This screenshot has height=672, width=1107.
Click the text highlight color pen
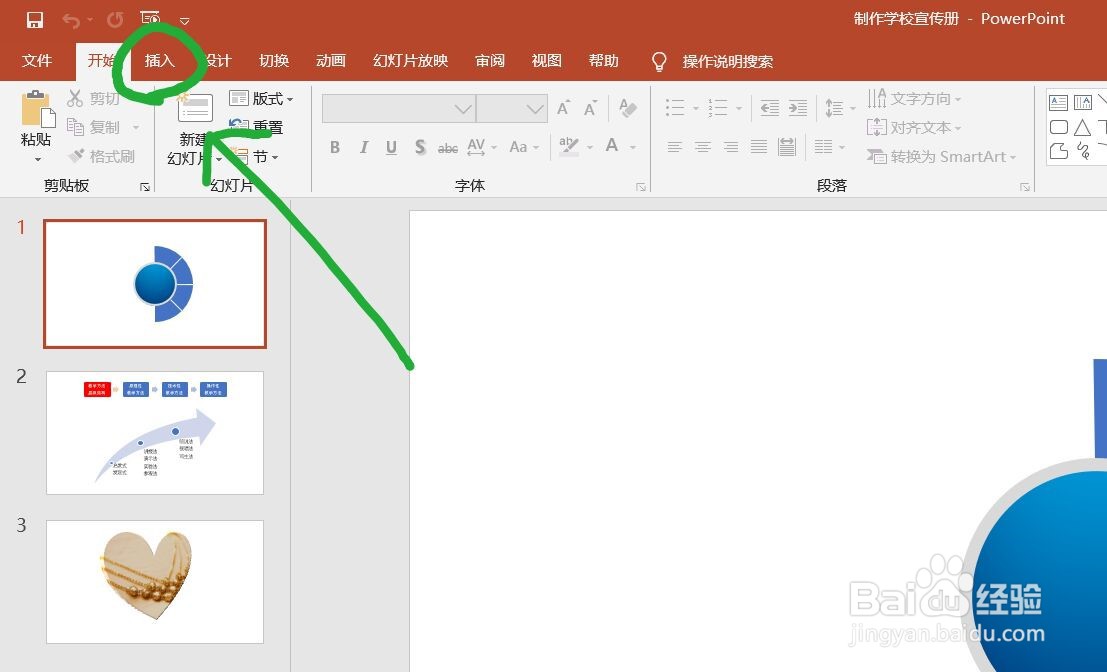pos(569,146)
